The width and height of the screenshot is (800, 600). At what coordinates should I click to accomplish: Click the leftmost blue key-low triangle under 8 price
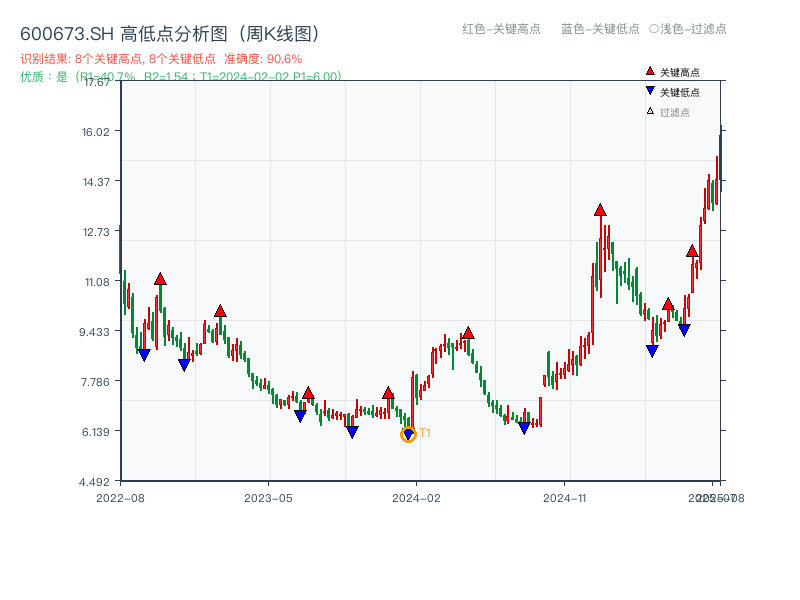click(143, 354)
